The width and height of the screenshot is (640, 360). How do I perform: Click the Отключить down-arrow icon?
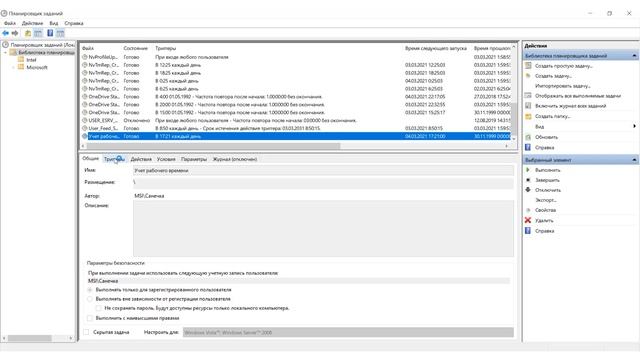(528, 190)
